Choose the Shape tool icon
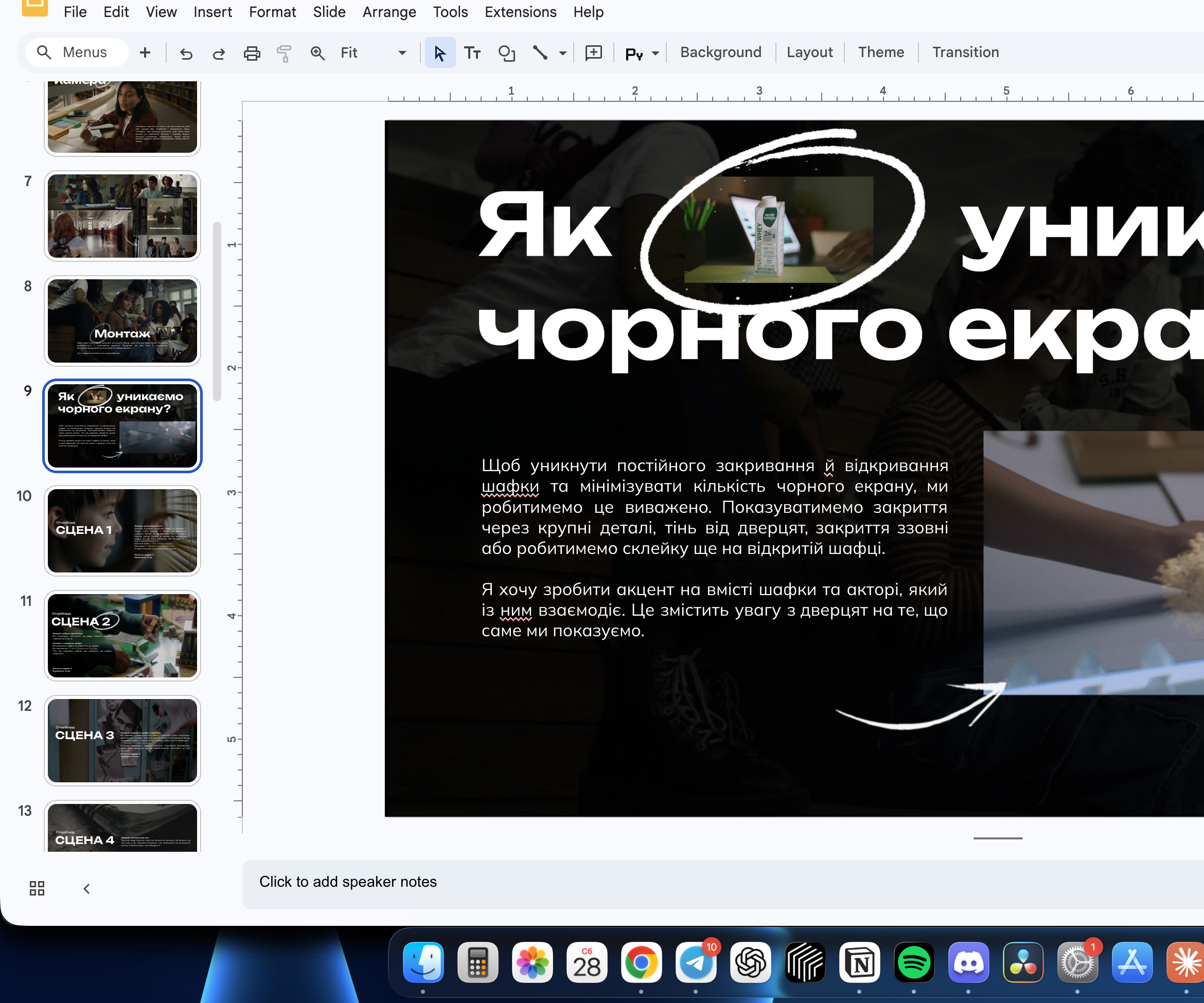Viewport: 1204px width, 1003px height. tap(506, 53)
